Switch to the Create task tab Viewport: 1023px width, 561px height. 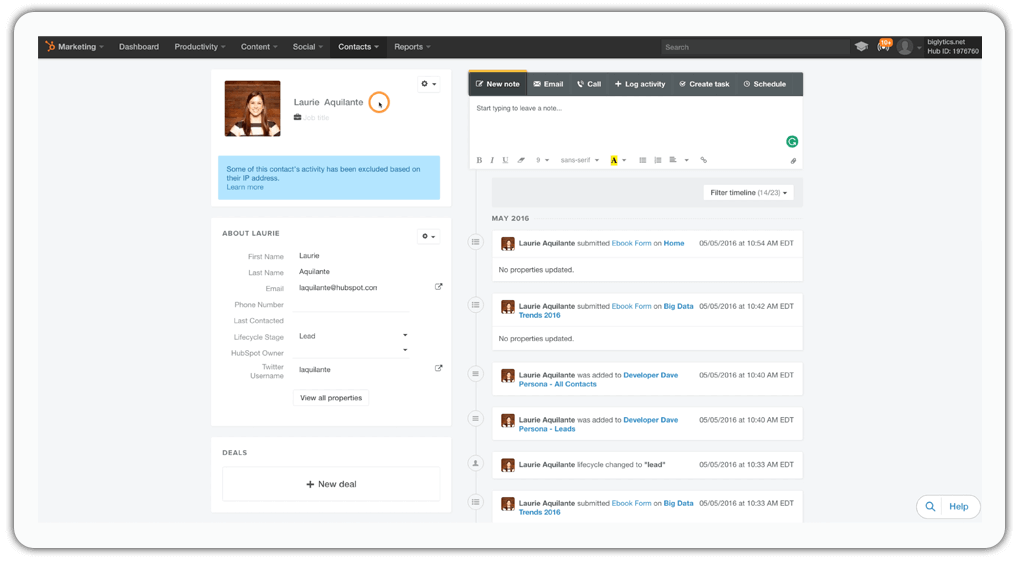(x=704, y=83)
